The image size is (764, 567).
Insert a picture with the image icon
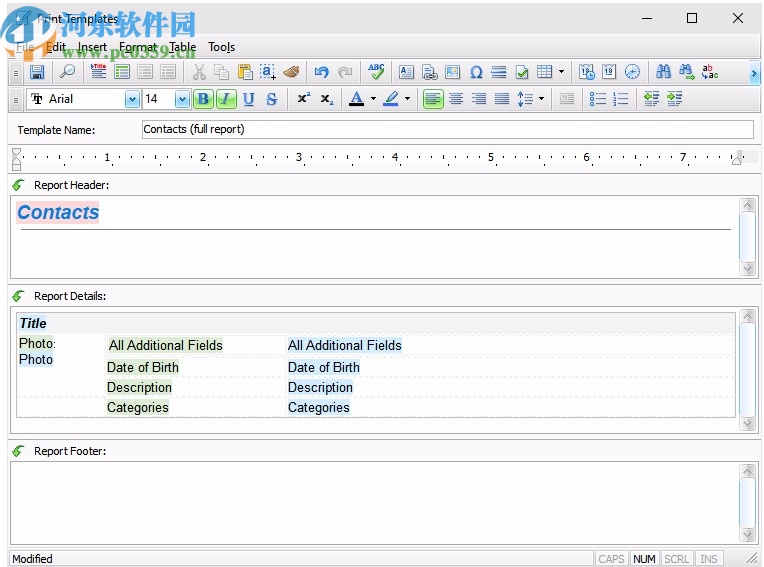(453, 73)
